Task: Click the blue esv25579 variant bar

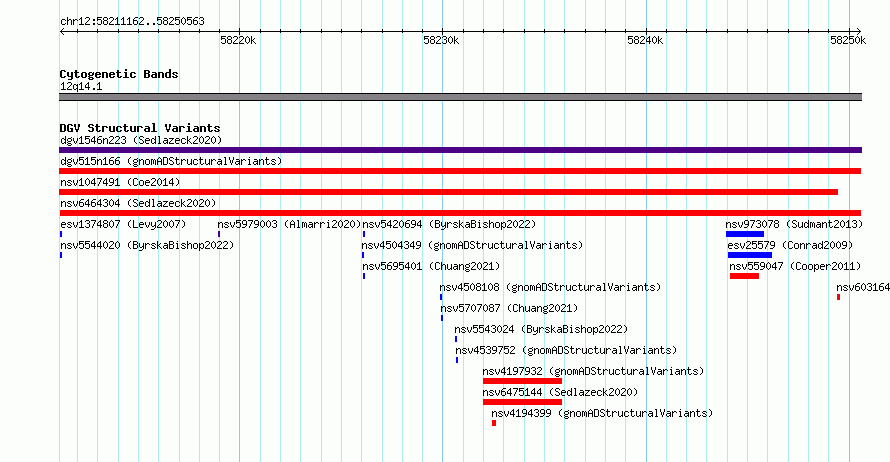Action: pos(750,255)
